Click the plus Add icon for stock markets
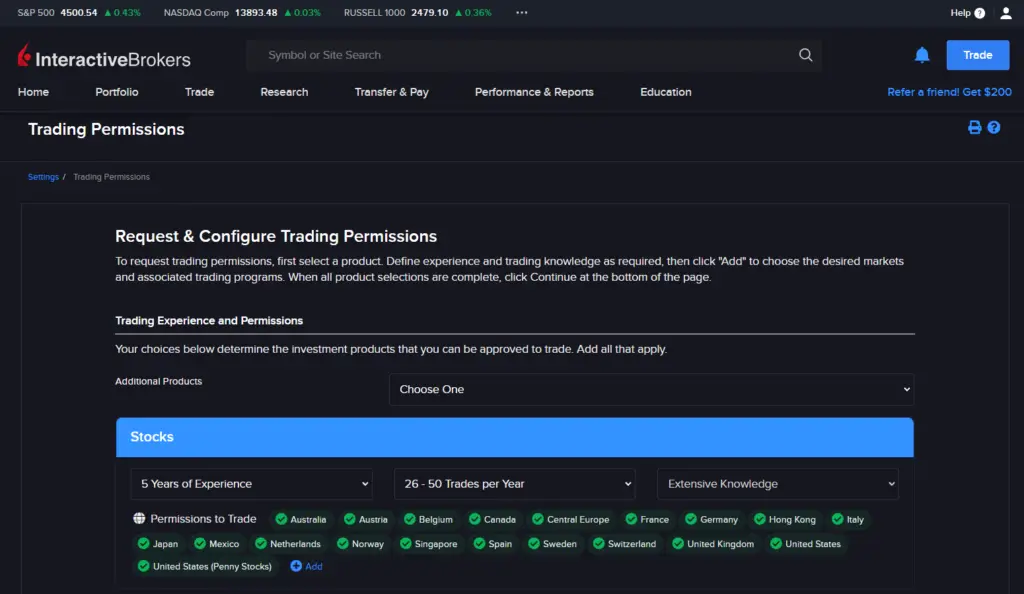The image size is (1024, 594). pyautogui.click(x=296, y=566)
